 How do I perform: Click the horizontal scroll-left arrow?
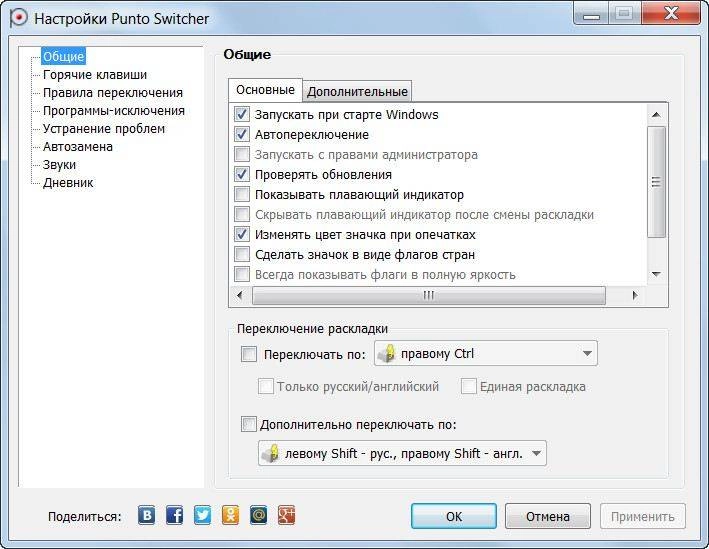240,295
